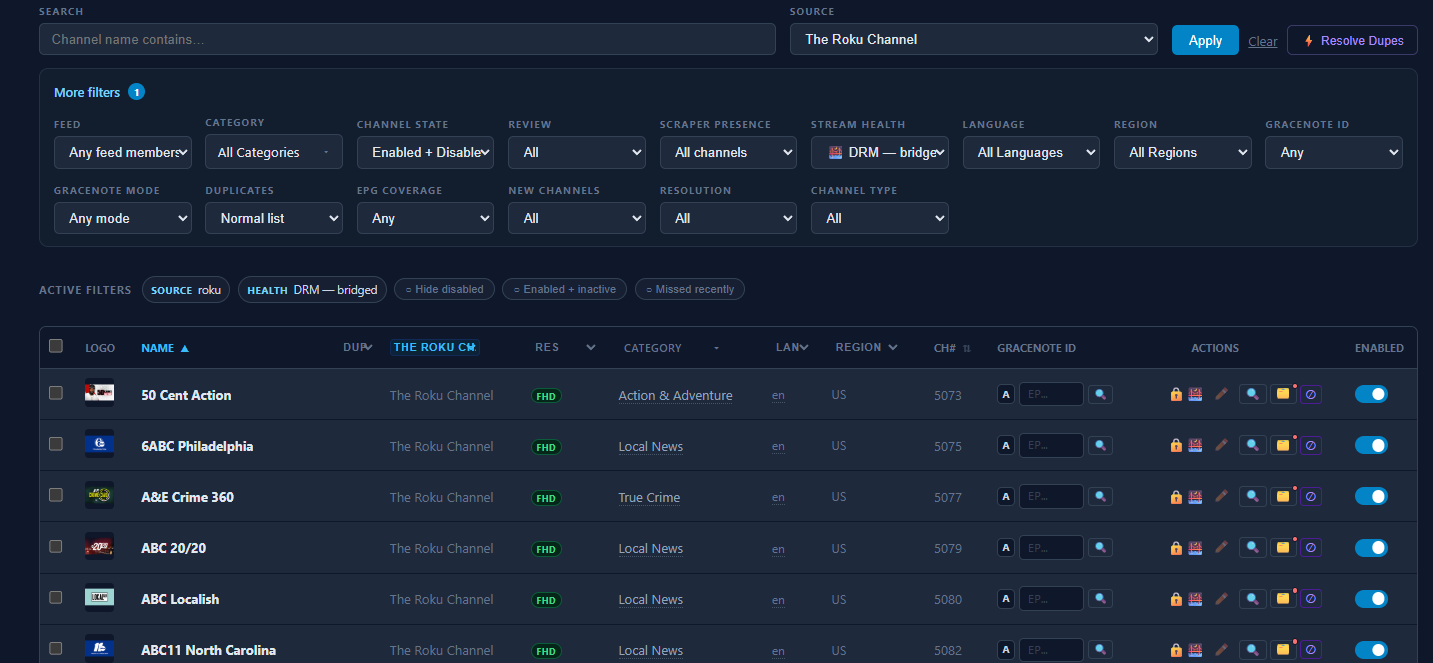Click the block icon for 50 Cent Action
This screenshot has height=663, width=1433.
1311,395
